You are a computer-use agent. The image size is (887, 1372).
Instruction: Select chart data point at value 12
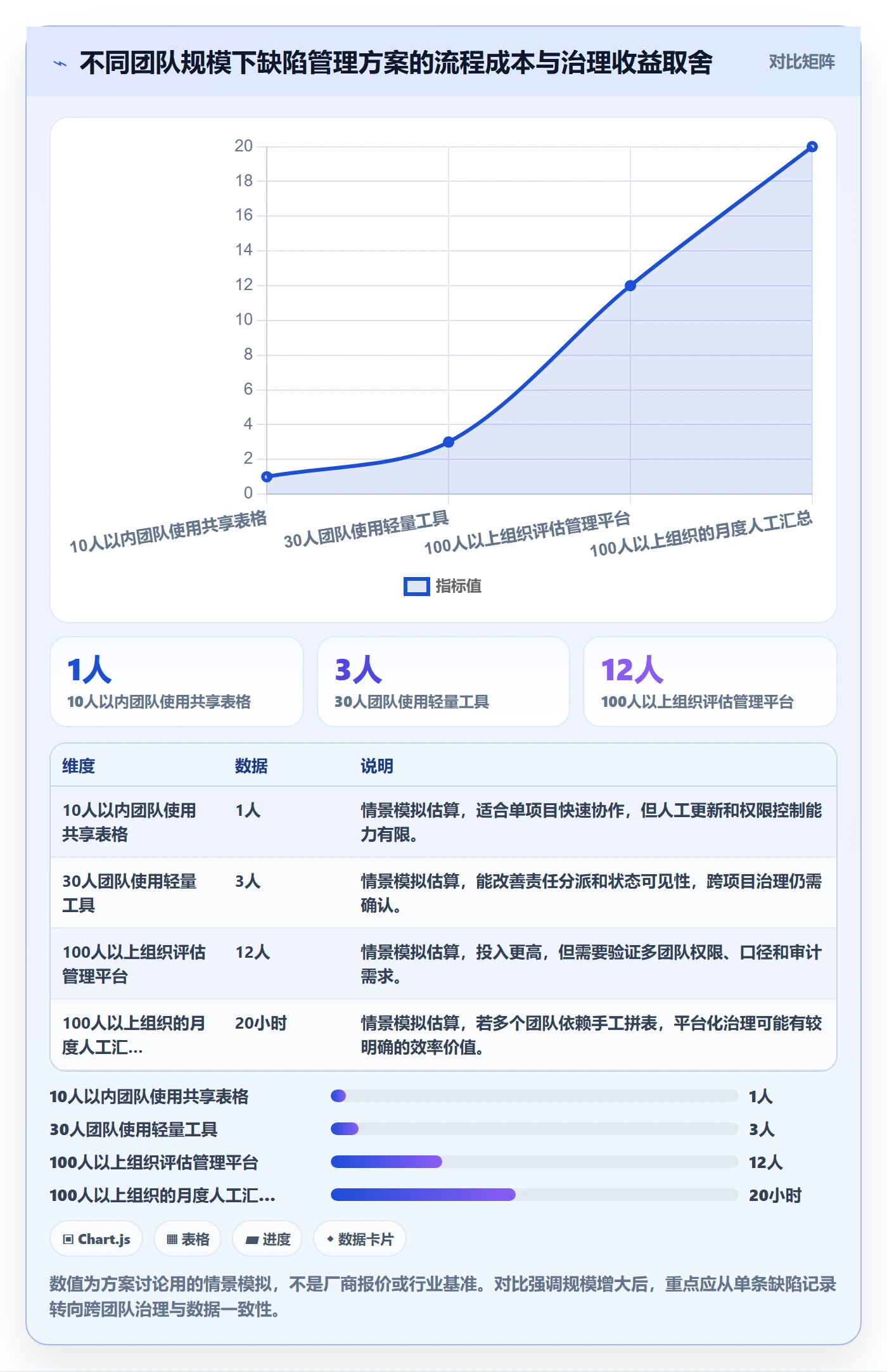point(630,286)
